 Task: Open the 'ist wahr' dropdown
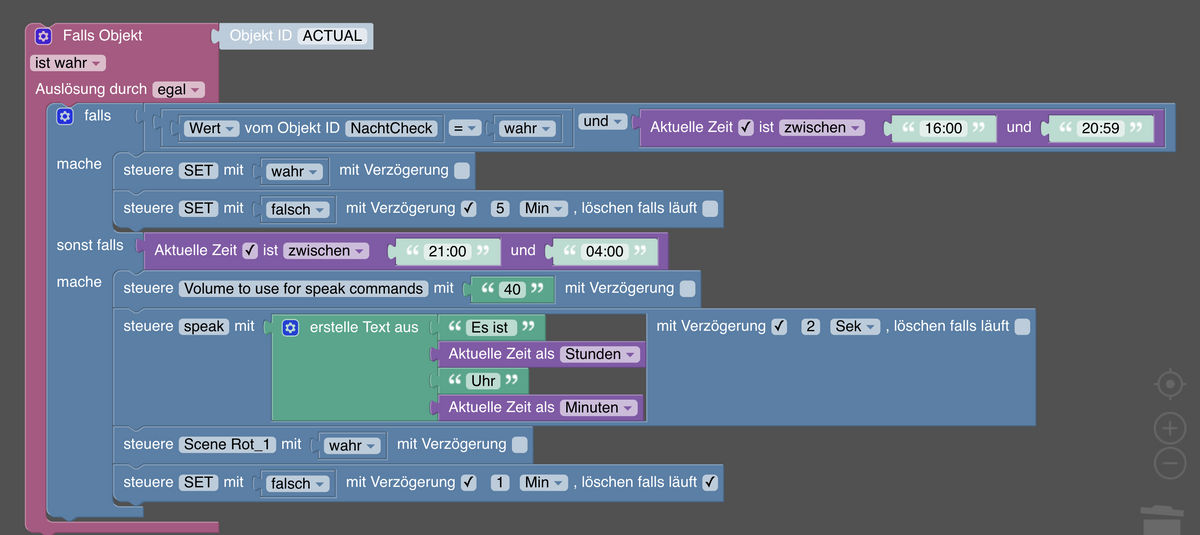(x=67, y=63)
